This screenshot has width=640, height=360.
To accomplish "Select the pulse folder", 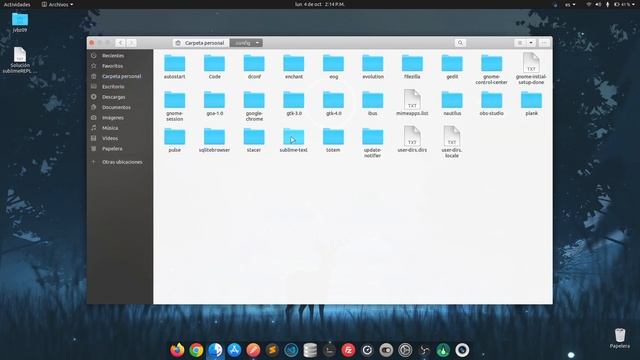I will pos(175,140).
